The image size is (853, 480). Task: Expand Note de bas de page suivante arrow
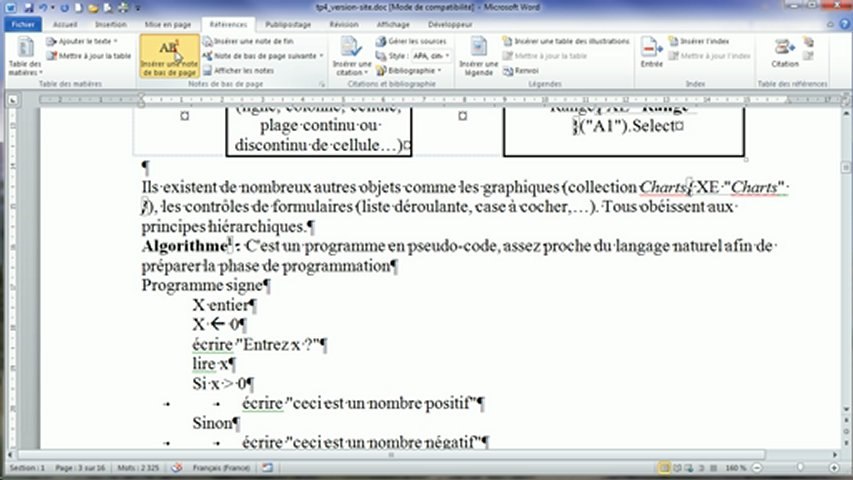[321, 56]
